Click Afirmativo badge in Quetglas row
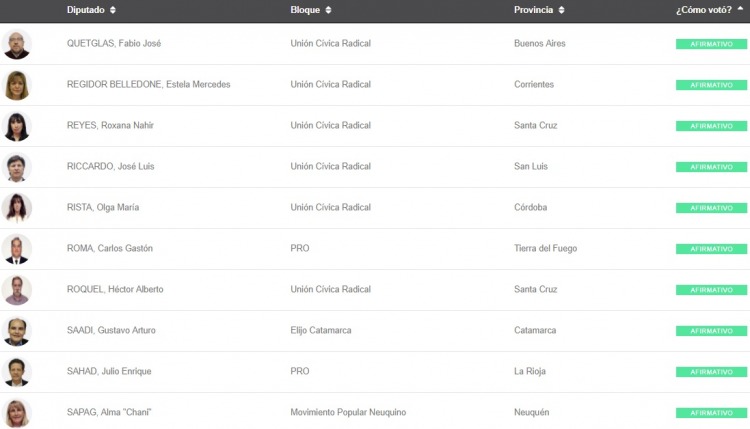The height and width of the screenshot is (429, 750). point(711,44)
